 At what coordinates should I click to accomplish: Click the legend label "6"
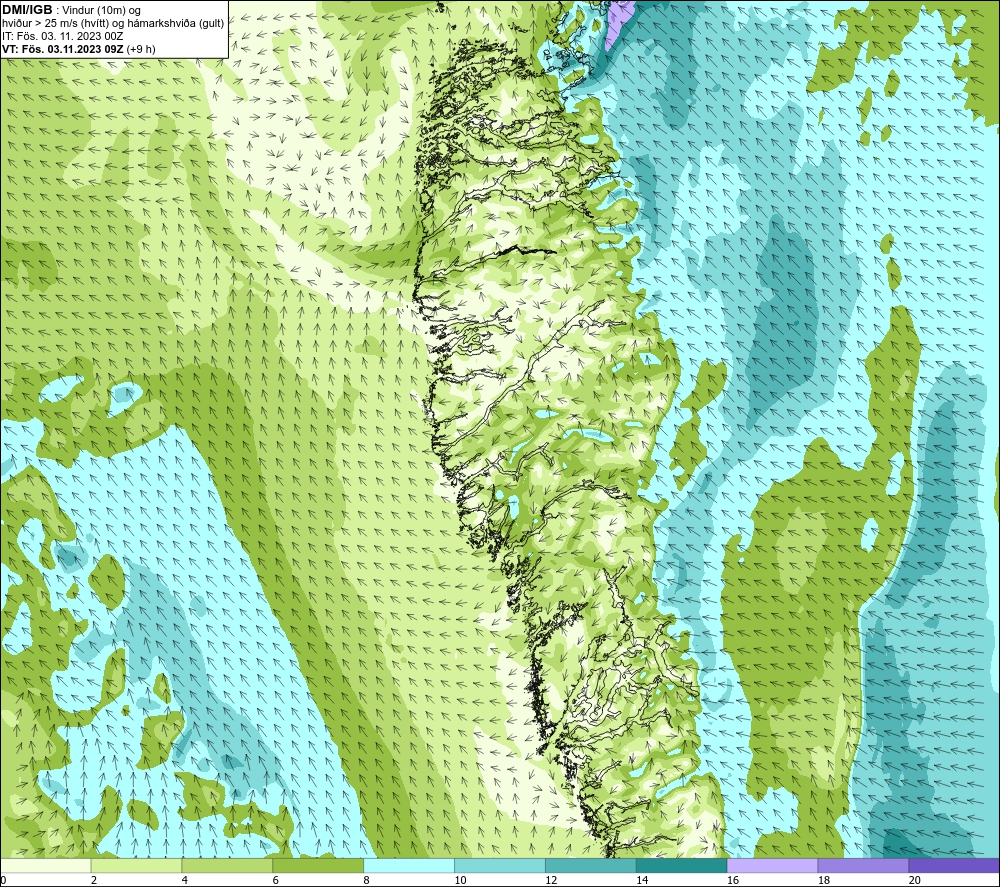click(x=276, y=880)
